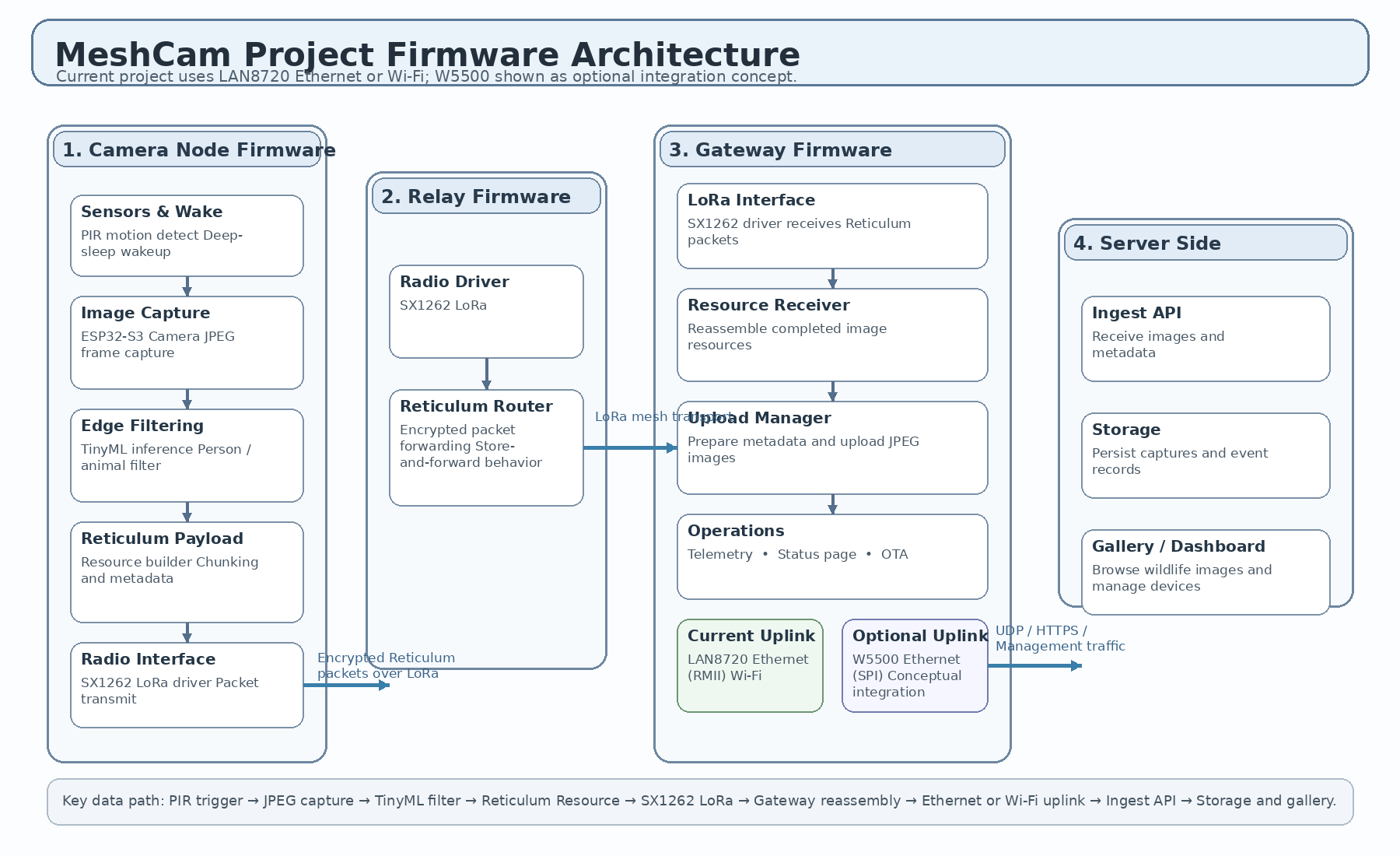This screenshot has width=1400, height=856.
Task: Click 'Browse wildlife images and manage devices'
Action: (1181, 577)
